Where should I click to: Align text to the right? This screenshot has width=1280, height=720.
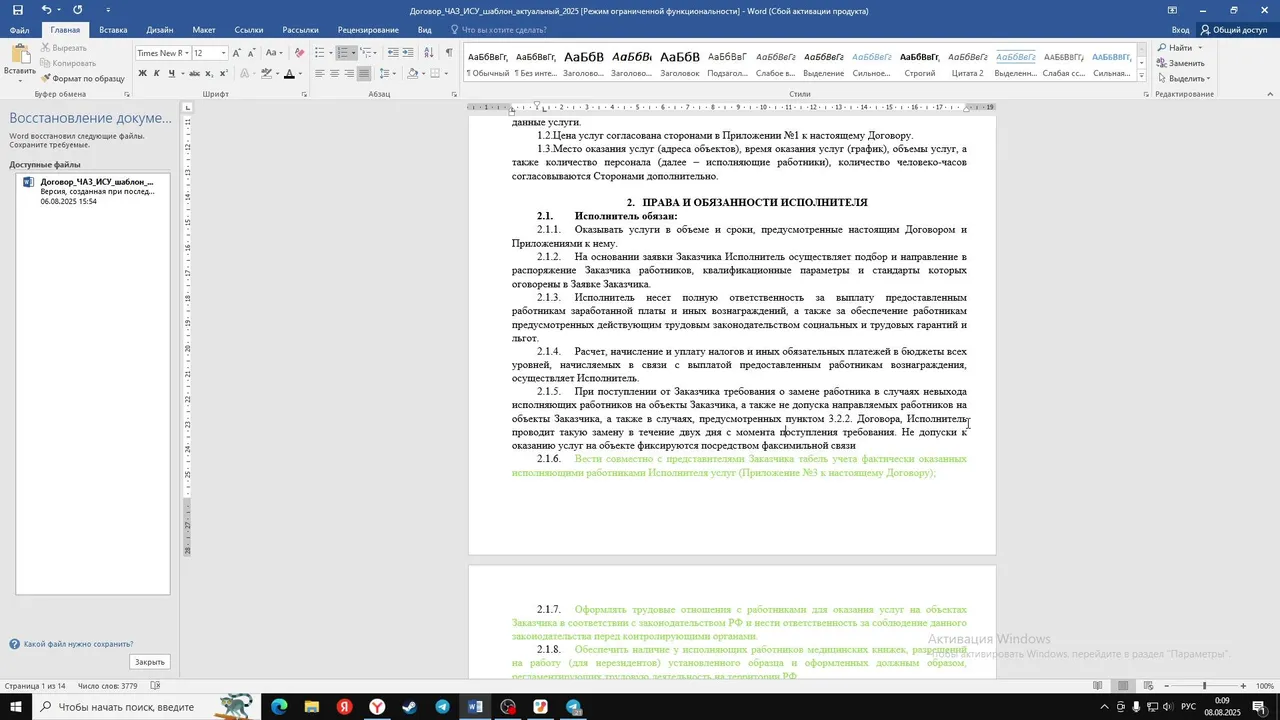(x=348, y=73)
